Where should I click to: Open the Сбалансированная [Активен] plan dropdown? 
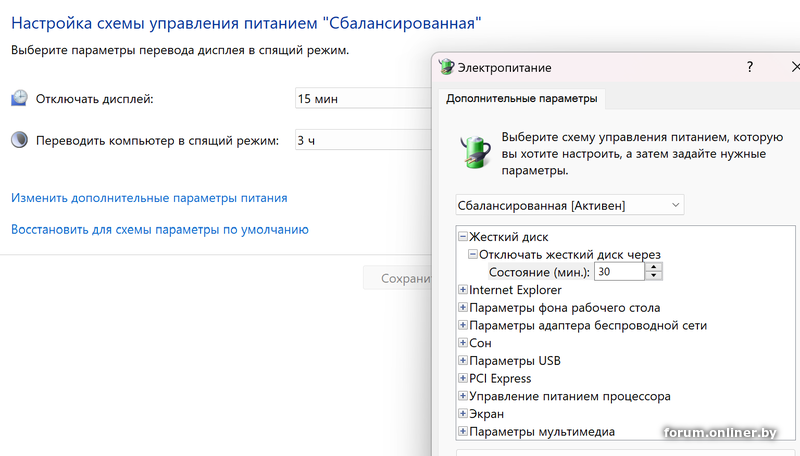coord(570,205)
